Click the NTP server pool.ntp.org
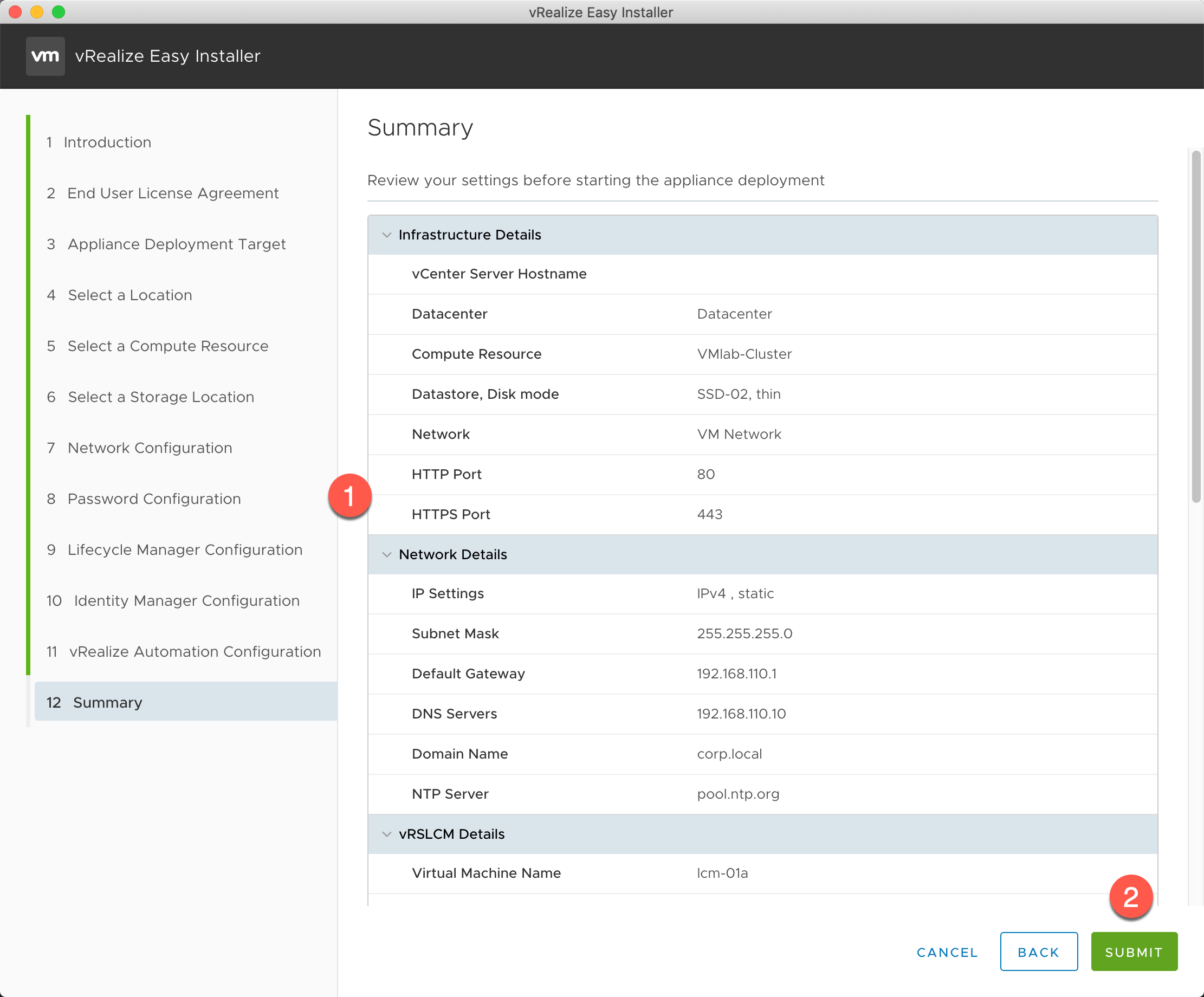 coord(738,794)
